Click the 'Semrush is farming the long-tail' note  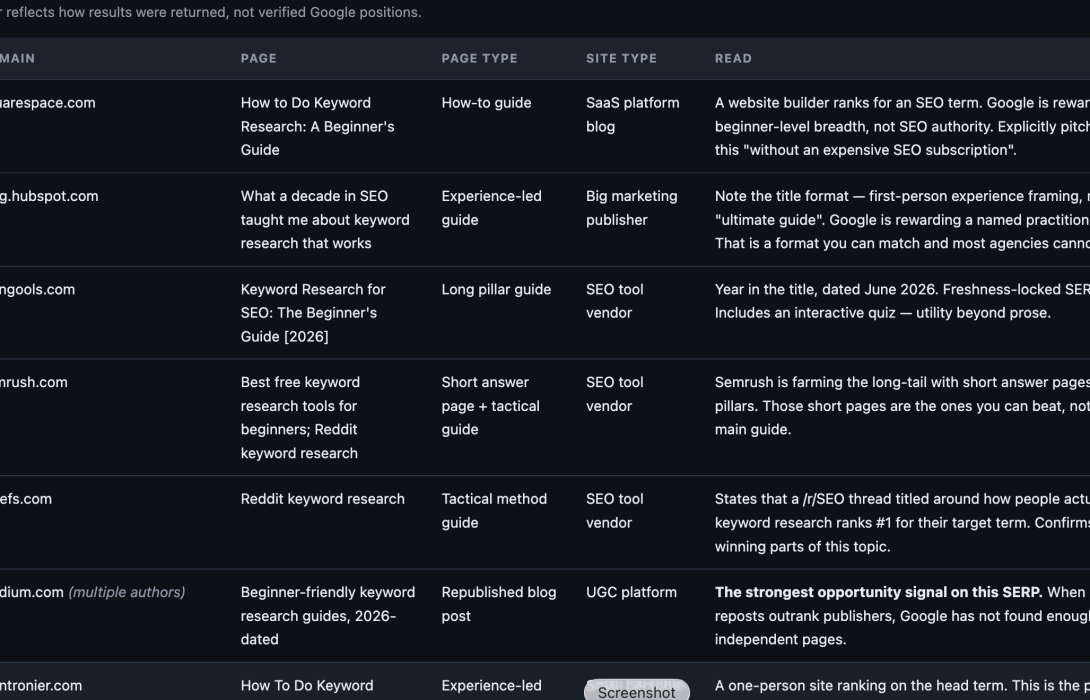[902, 406]
